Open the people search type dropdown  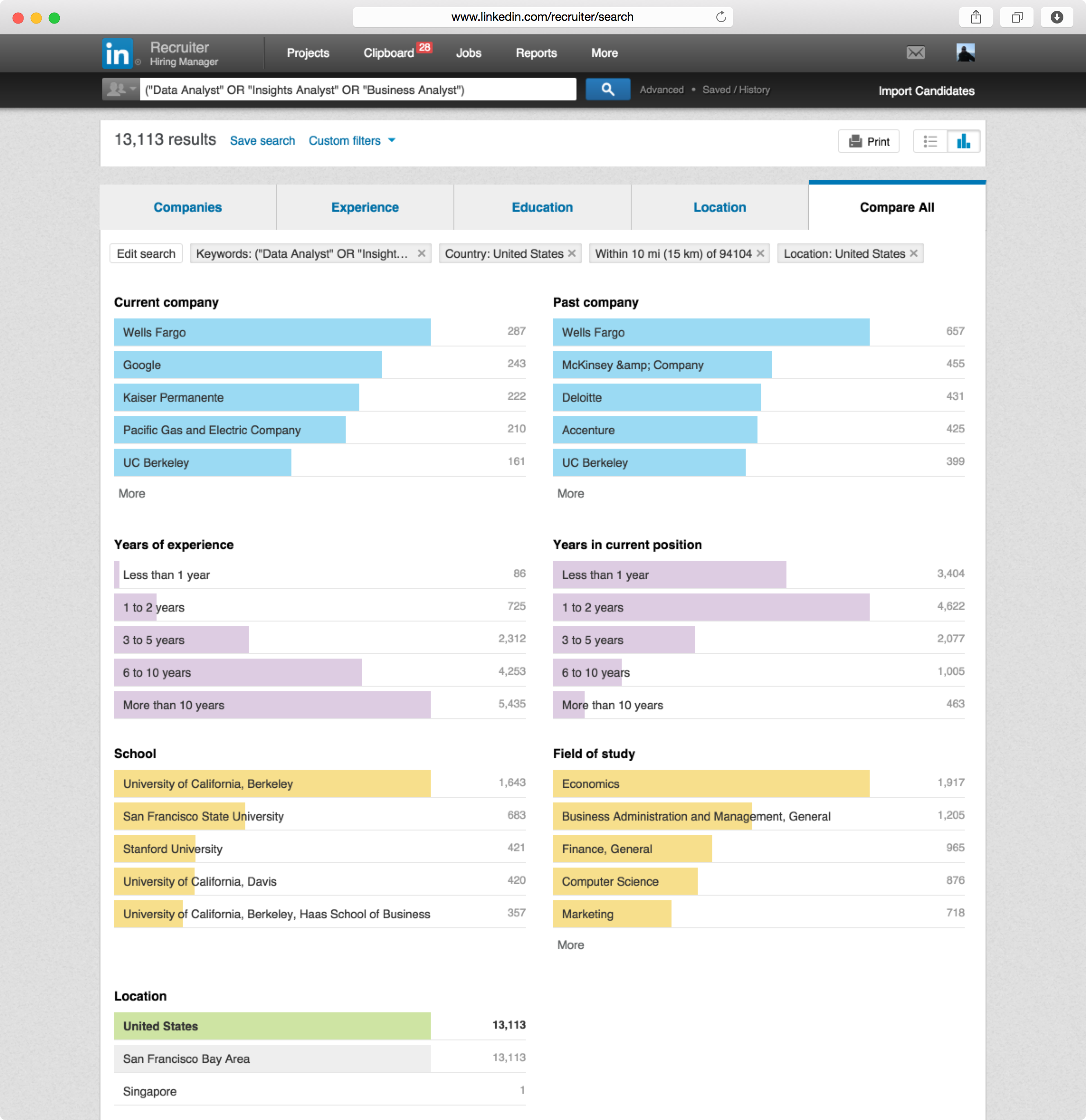tap(121, 90)
